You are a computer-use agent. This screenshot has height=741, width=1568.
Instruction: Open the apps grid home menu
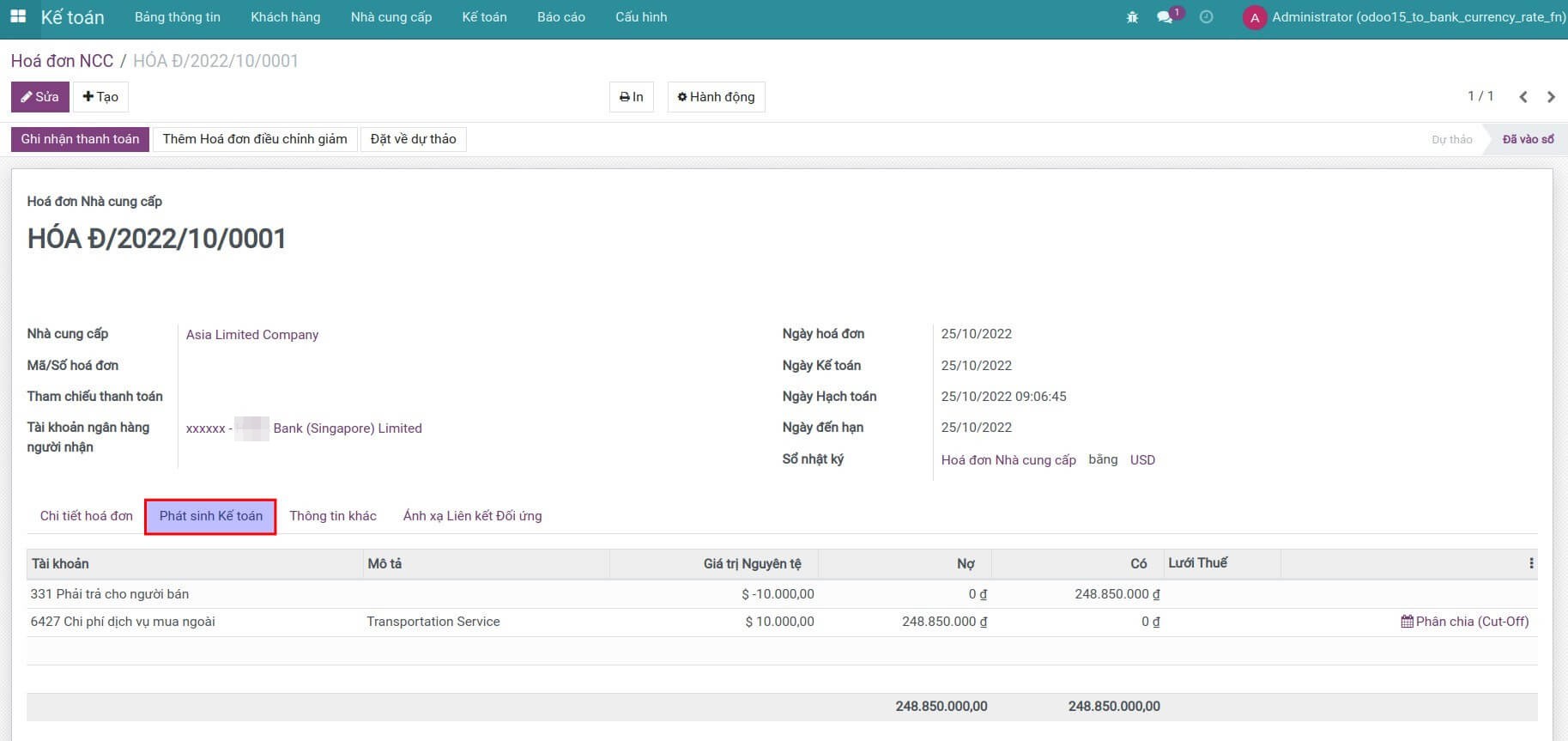tap(18, 17)
